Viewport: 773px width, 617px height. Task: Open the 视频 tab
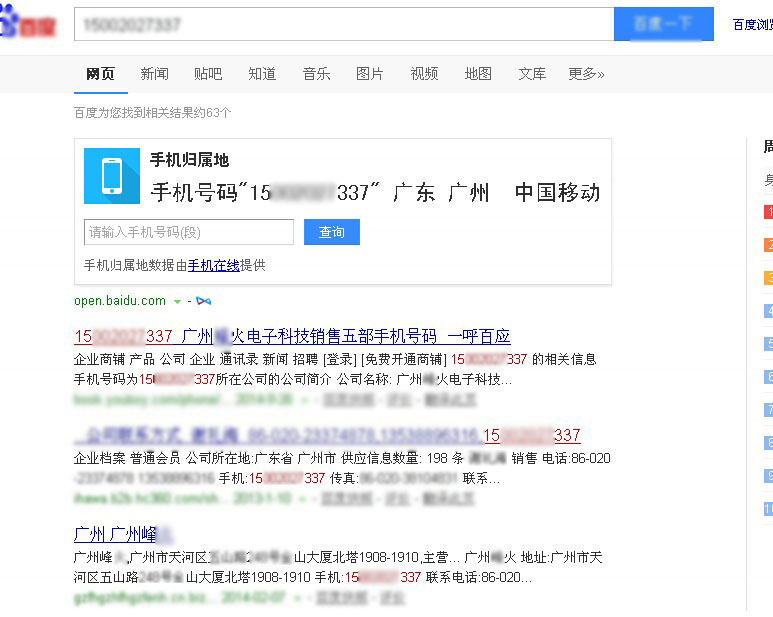tap(424, 74)
